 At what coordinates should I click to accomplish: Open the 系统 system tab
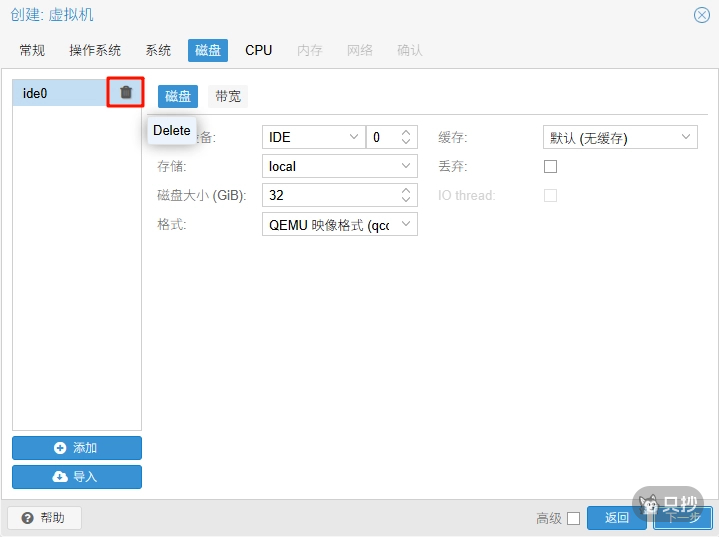pyautogui.click(x=158, y=50)
